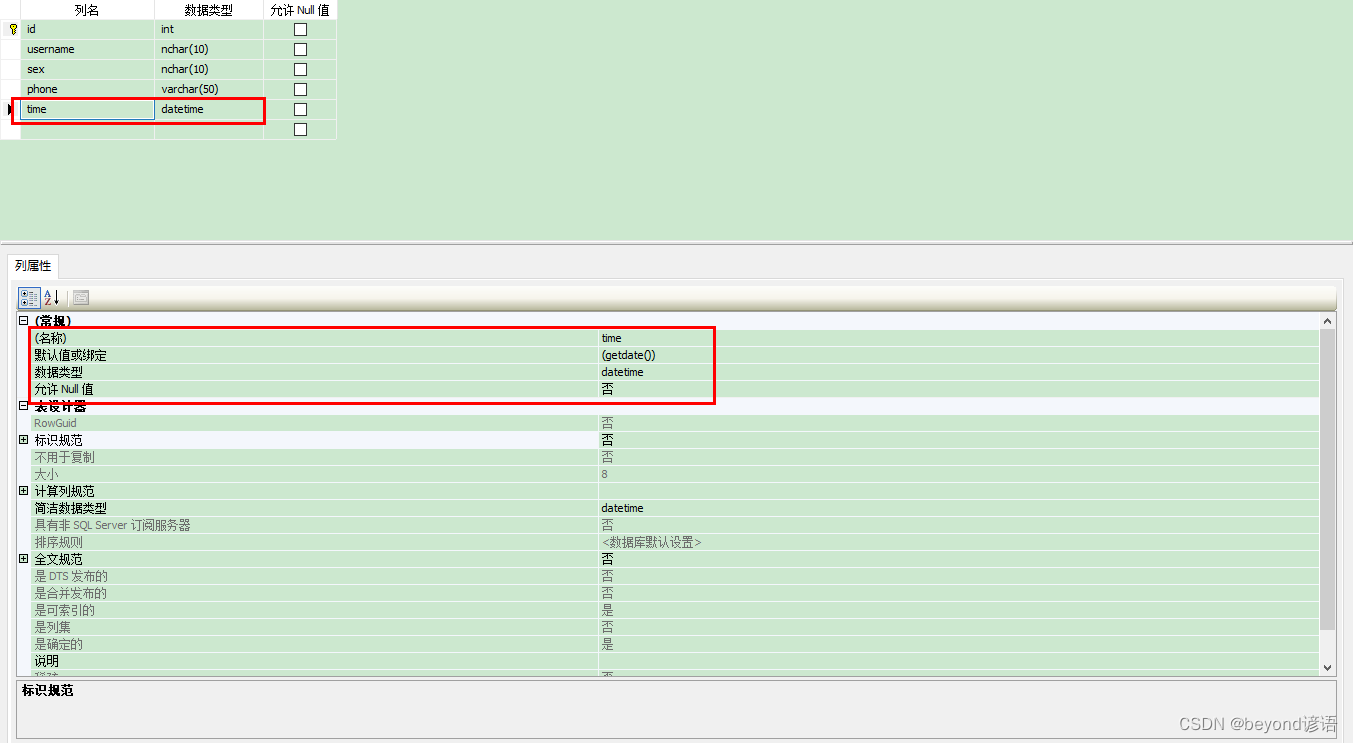The height and width of the screenshot is (743, 1353).
Task: Select the 列属性 tab
Action: (x=33, y=266)
